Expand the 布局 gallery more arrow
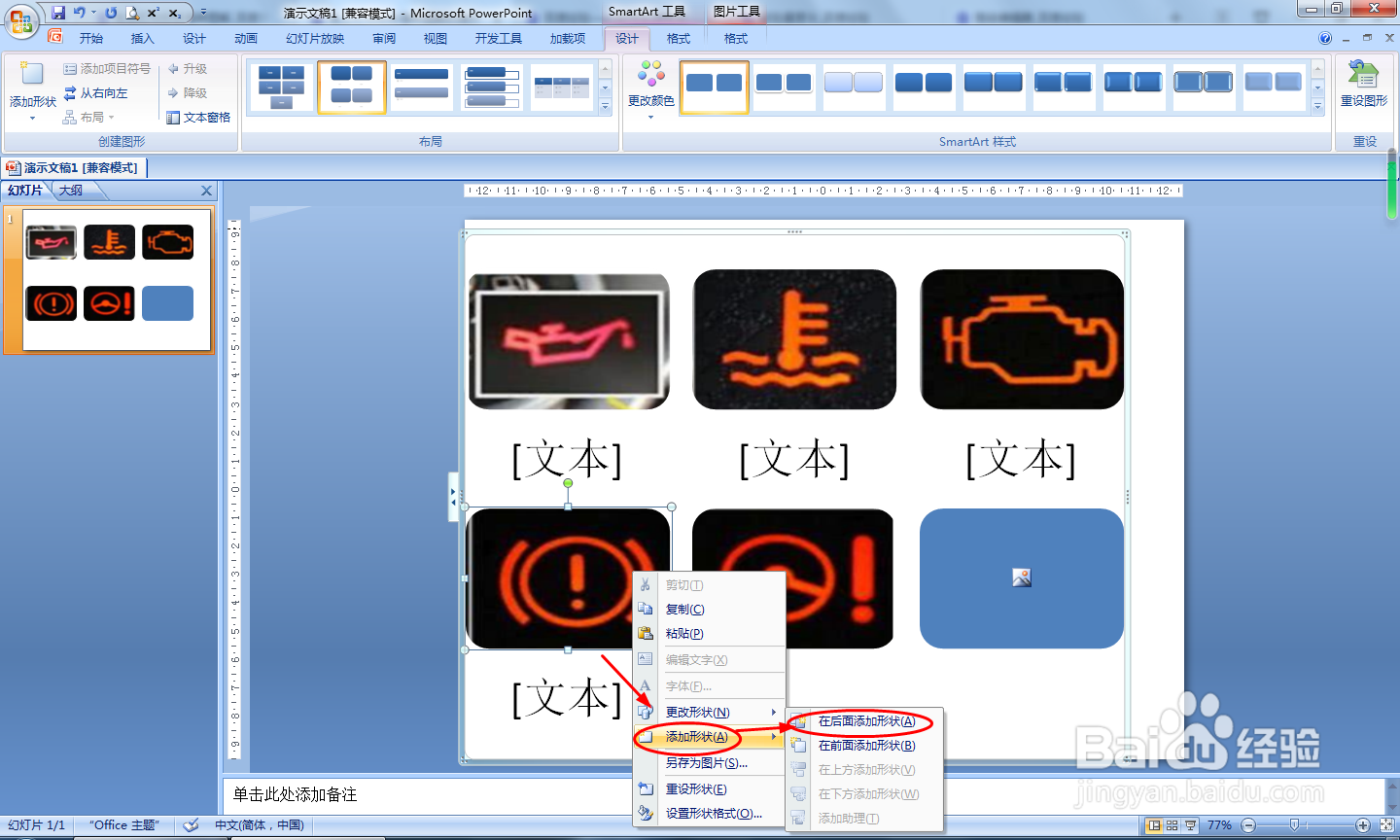The width and height of the screenshot is (1400, 840). click(x=606, y=107)
